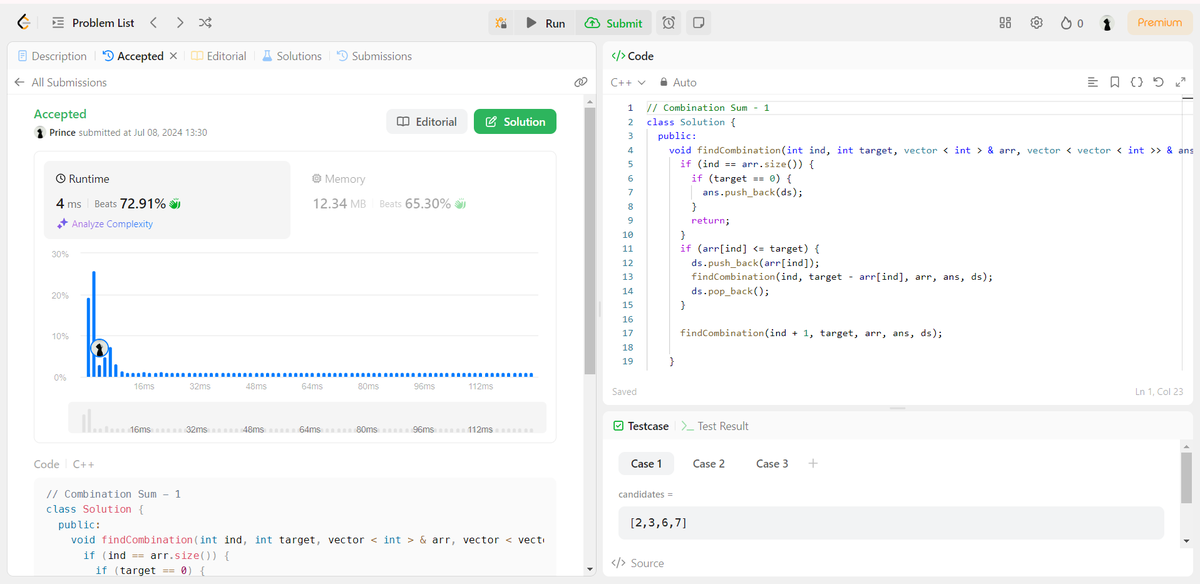Run the code
Screen dimensions: 1200x584
[546, 23]
